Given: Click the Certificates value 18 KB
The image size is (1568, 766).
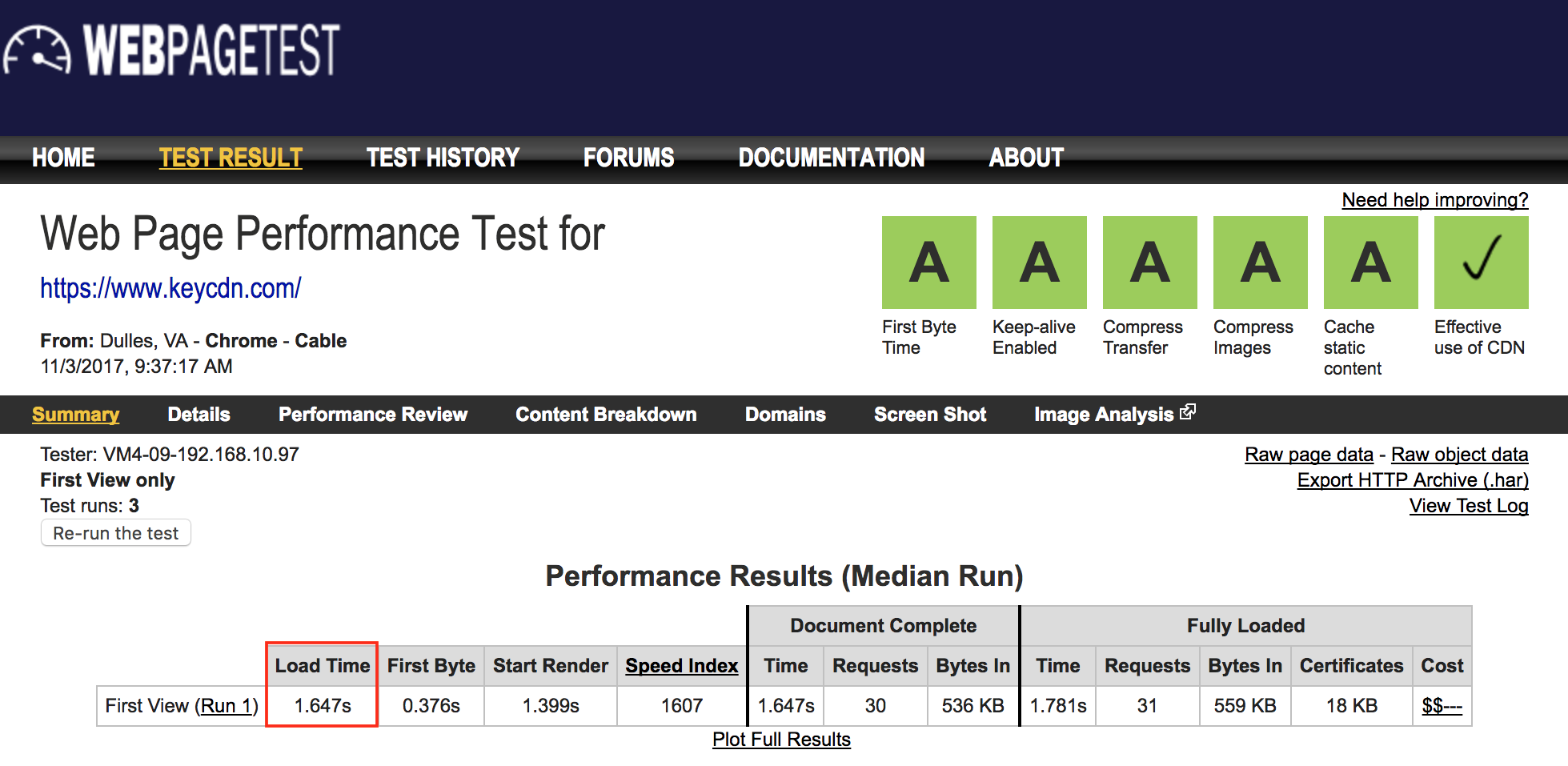Looking at the screenshot, I should click(1351, 706).
